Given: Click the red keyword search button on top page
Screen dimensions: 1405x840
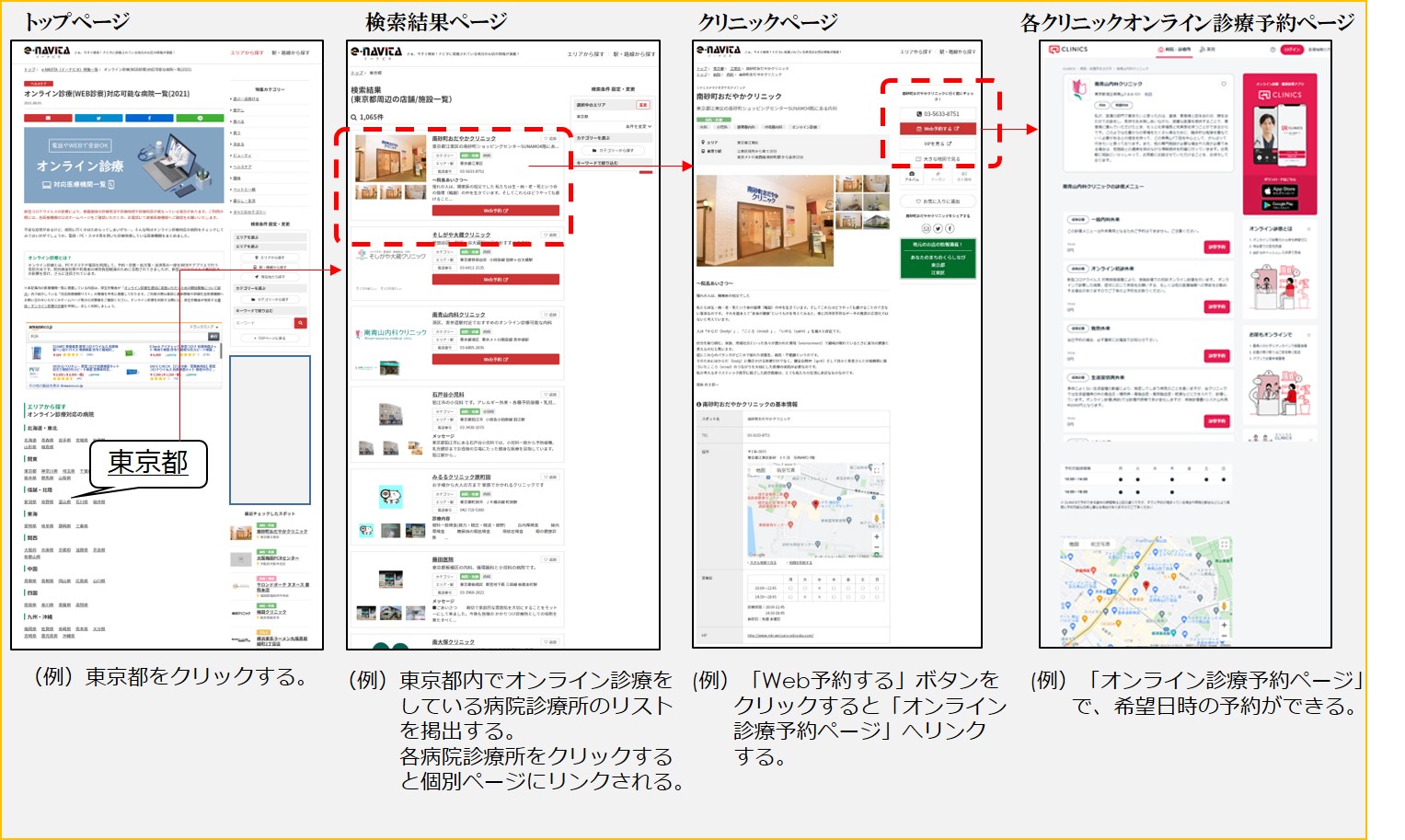Looking at the screenshot, I should pos(300,323).
